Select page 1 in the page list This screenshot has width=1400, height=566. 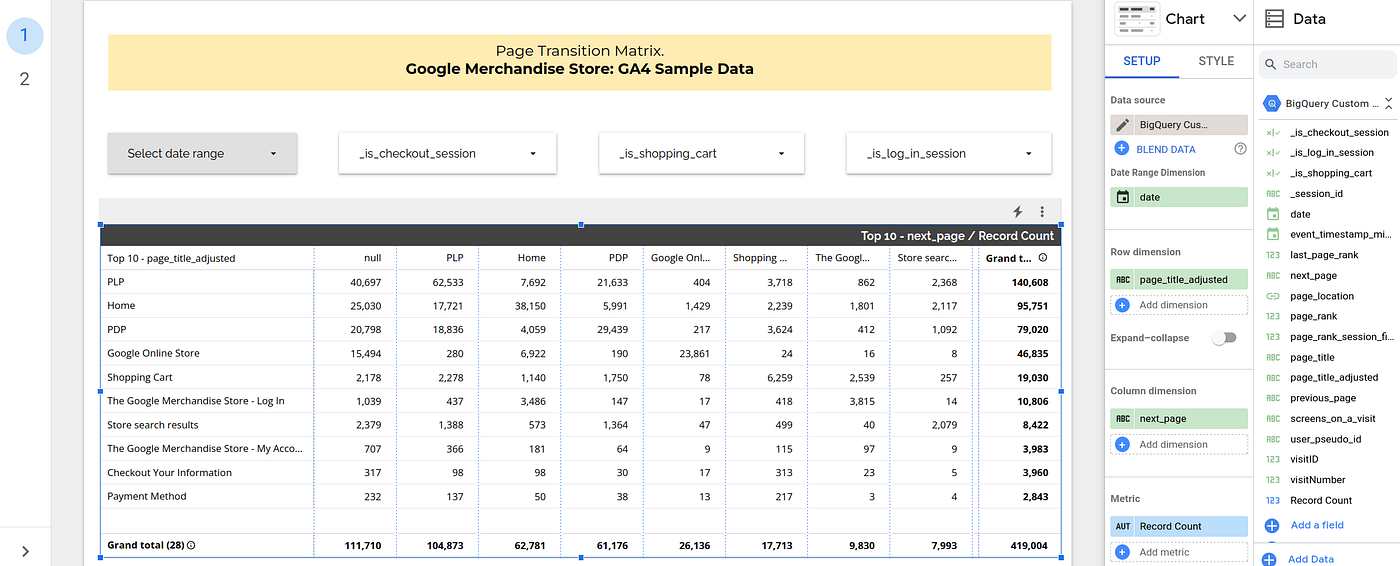pyautogui.click(x=25, y=36)
